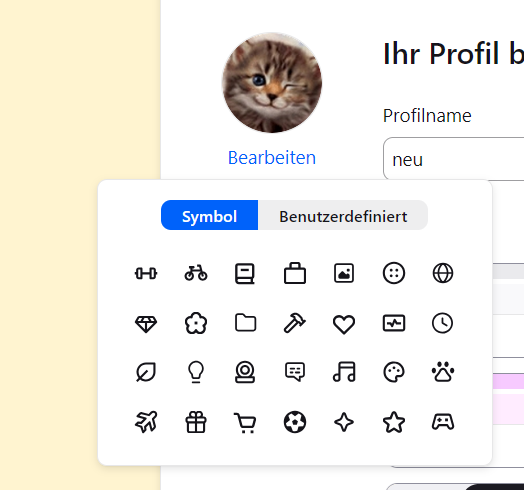Choose the bicycle profile symbol

(x=196, y=273)
